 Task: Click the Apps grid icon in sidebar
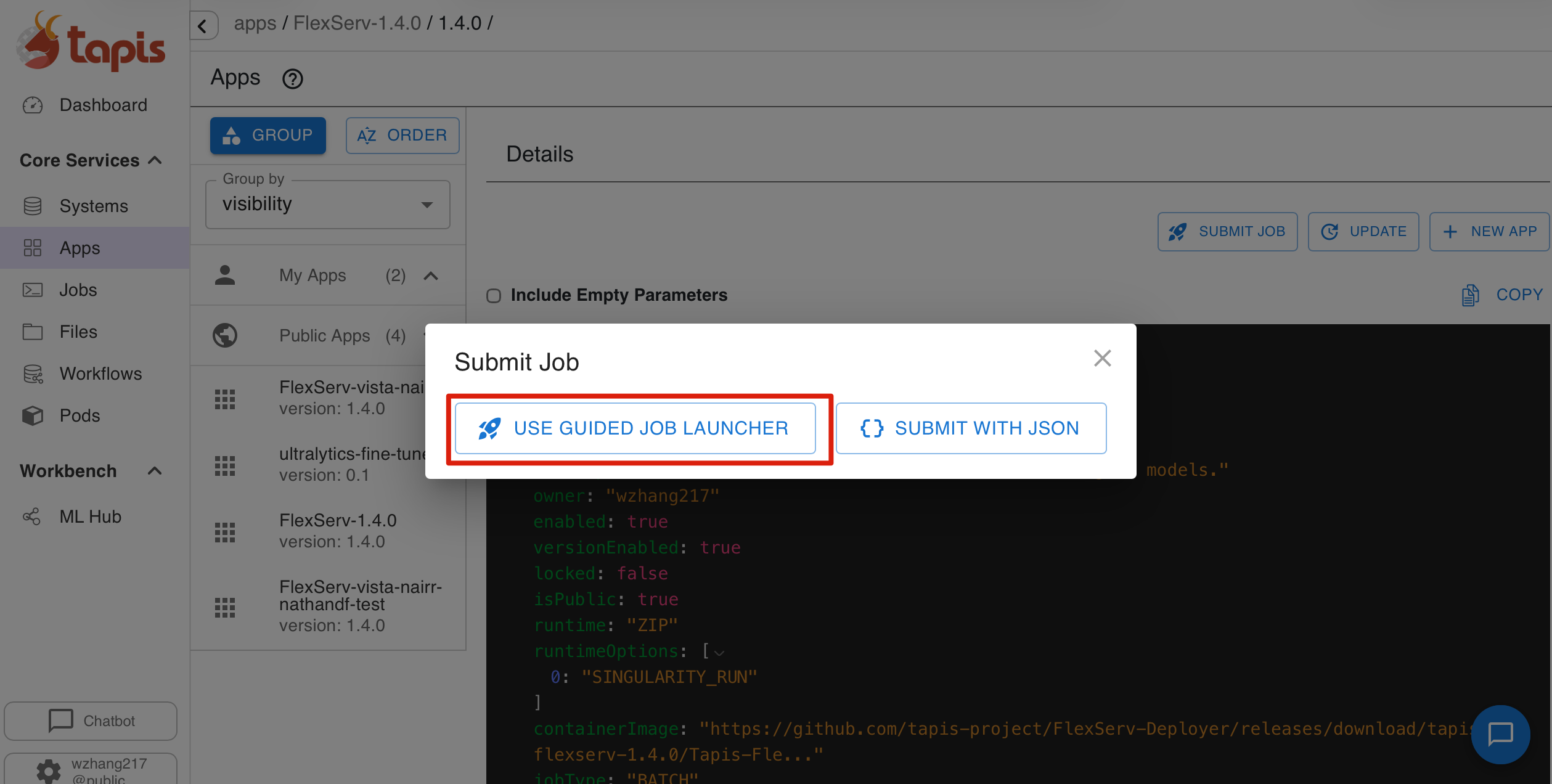click(x=33, y=248)
